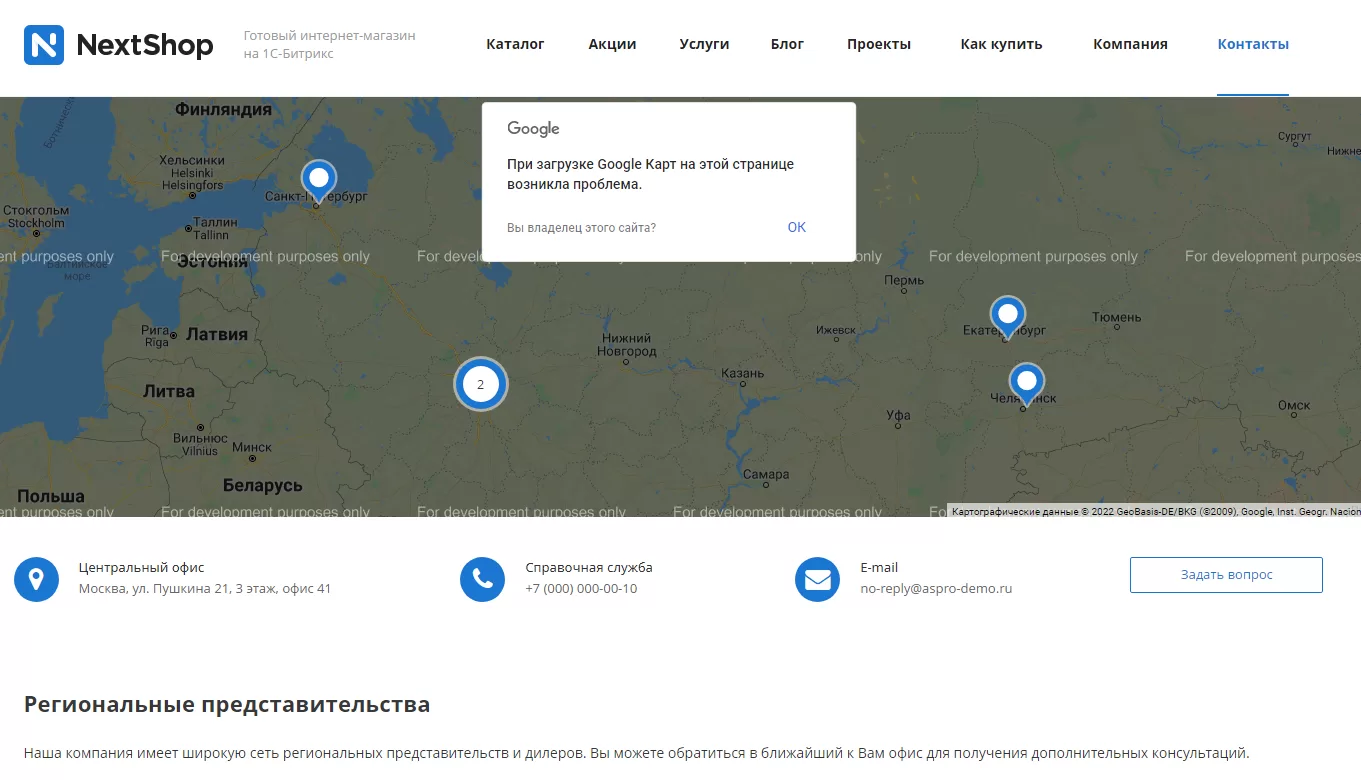Click the Омск city label on the map
Image resolution: width=1361 pixels, height=780 pixels.
[x=1294, y=405]
